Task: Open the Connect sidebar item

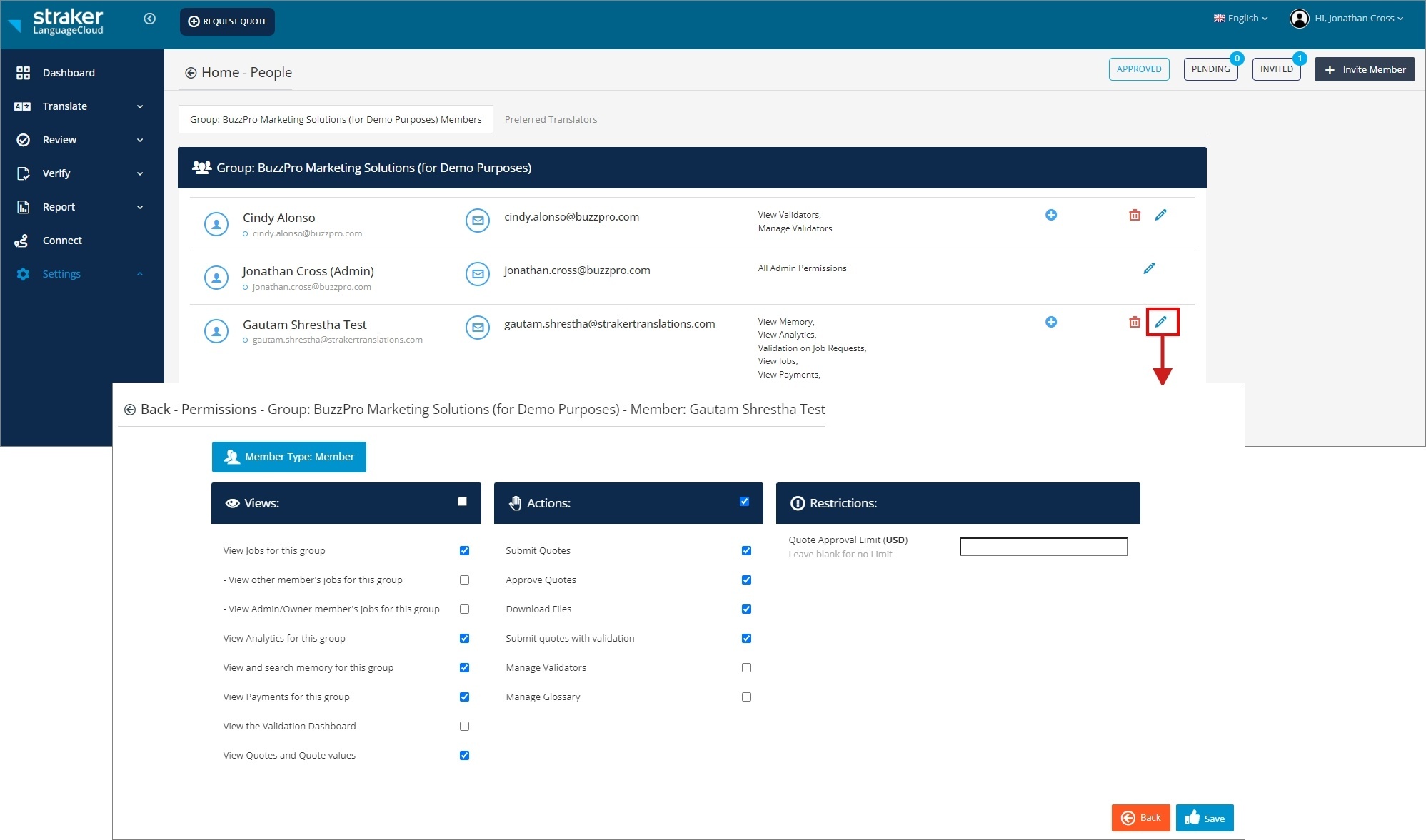Action: click(x=62, y=241)
